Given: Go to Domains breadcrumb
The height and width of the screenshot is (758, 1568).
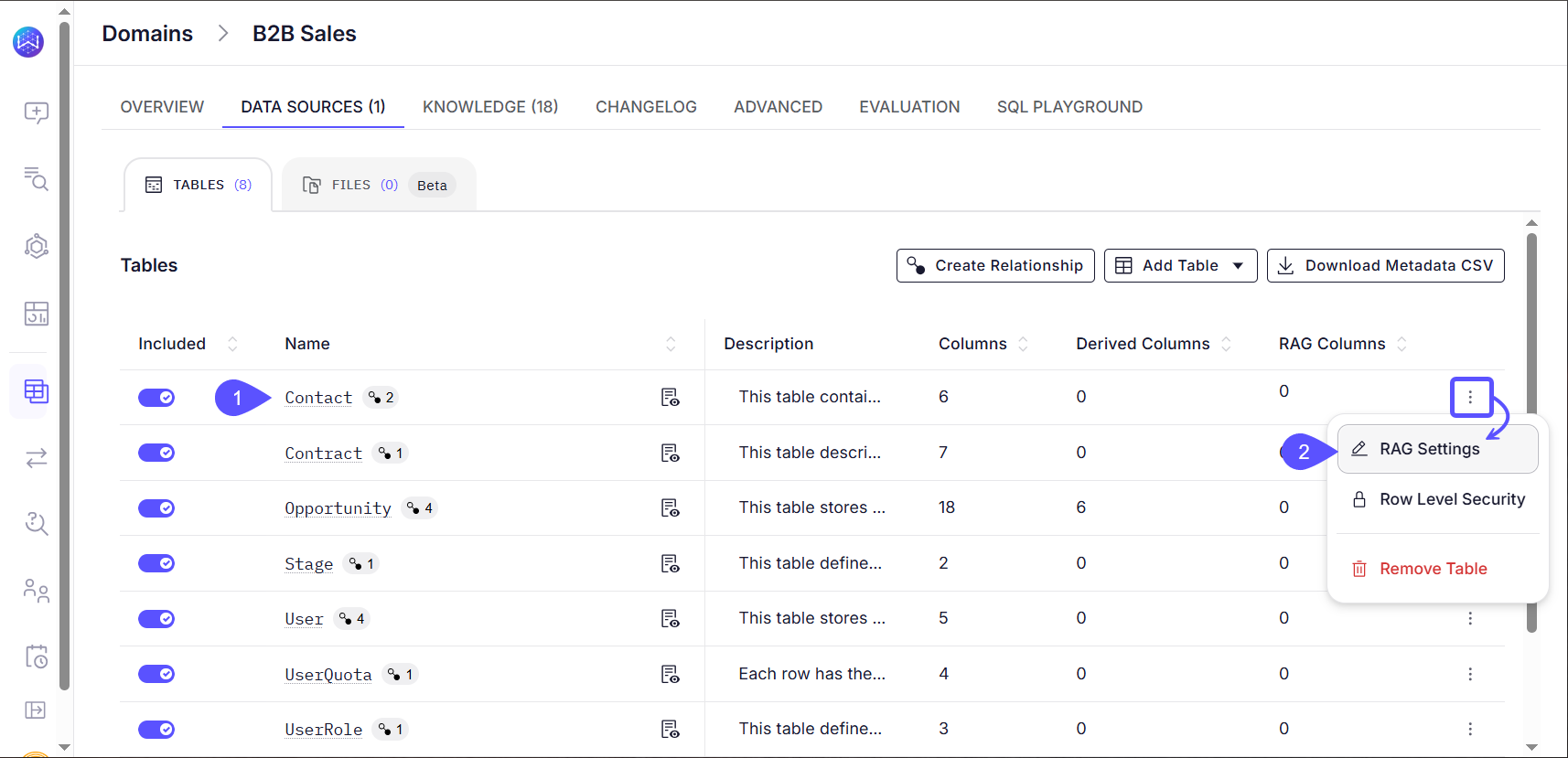Looking at the screenshot, I should coord(147,34).
